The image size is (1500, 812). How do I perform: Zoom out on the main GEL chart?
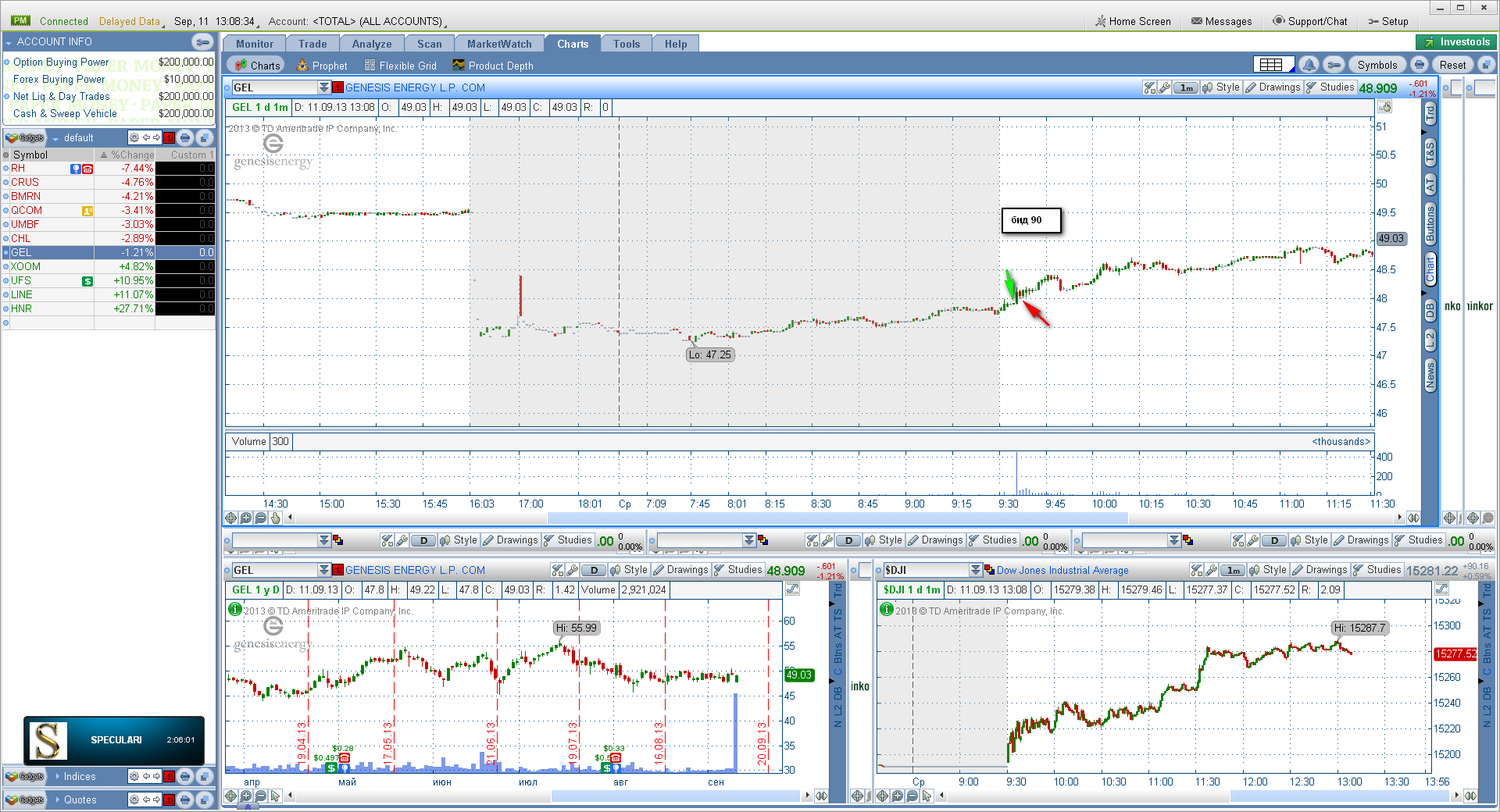pyautogui.click(x=261, y=518)
